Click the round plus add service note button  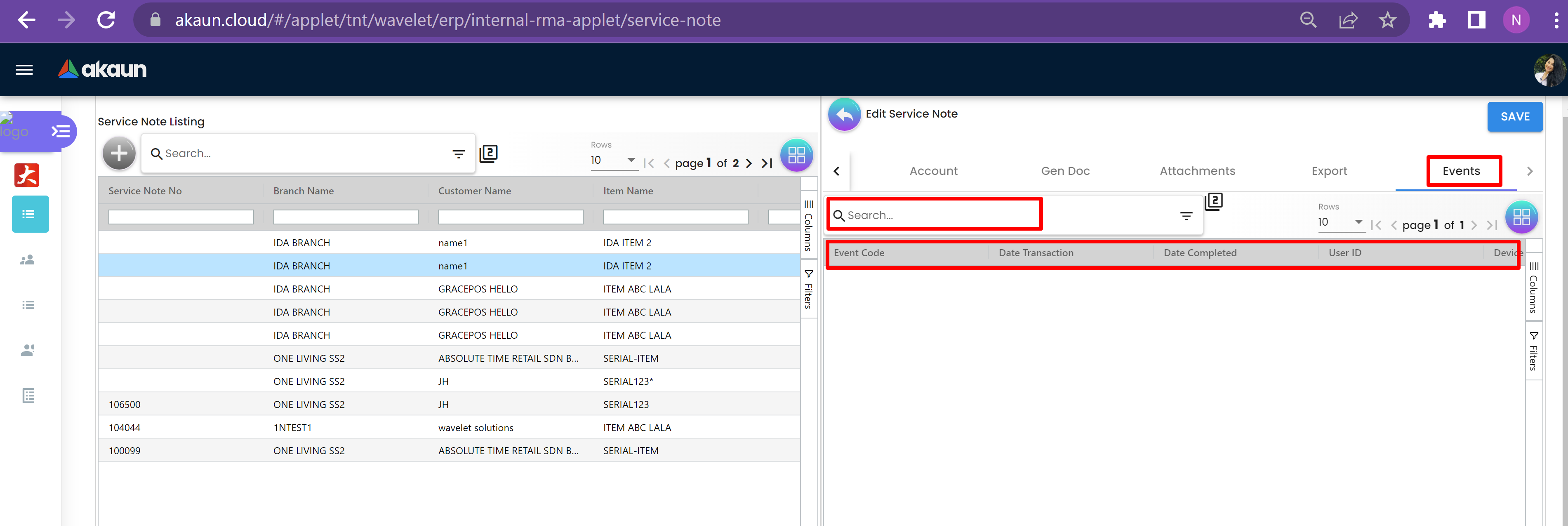click(x=119, y=153)
